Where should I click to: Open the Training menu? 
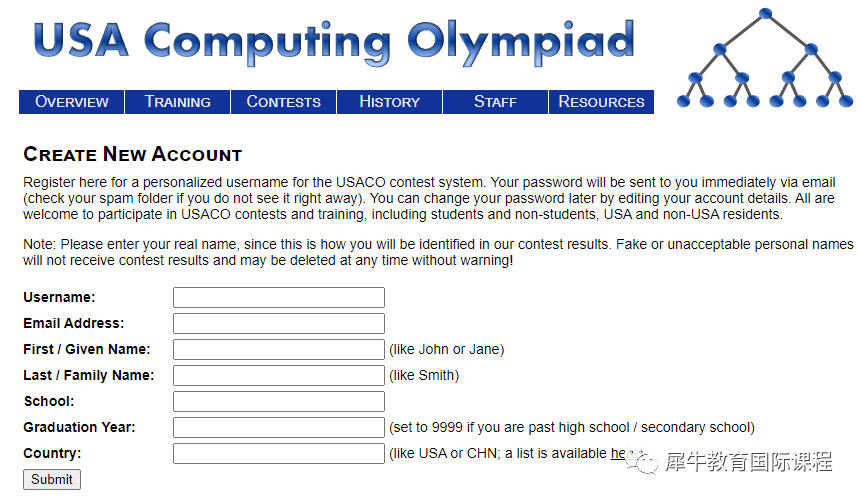pyautogui.click(x=178, y=102)
